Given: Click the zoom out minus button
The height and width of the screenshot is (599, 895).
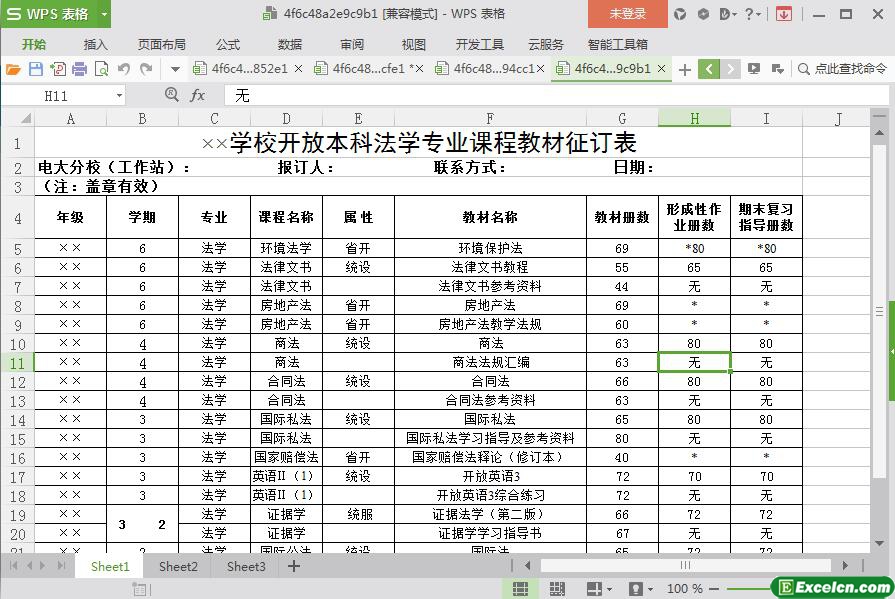Looking at the screenshot, I should (x=713, y=589).
